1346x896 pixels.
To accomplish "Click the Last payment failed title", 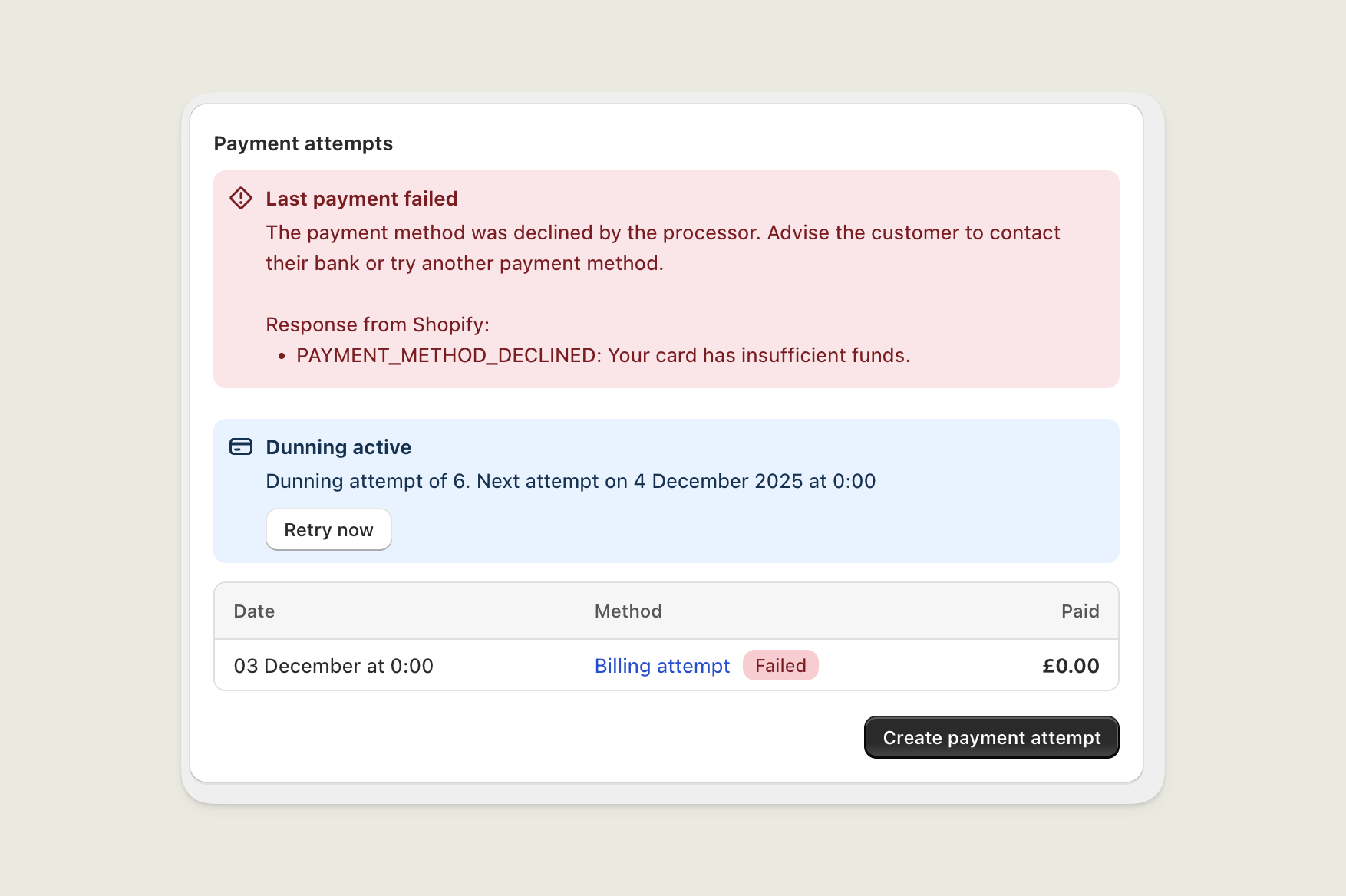I will point(361,199).
